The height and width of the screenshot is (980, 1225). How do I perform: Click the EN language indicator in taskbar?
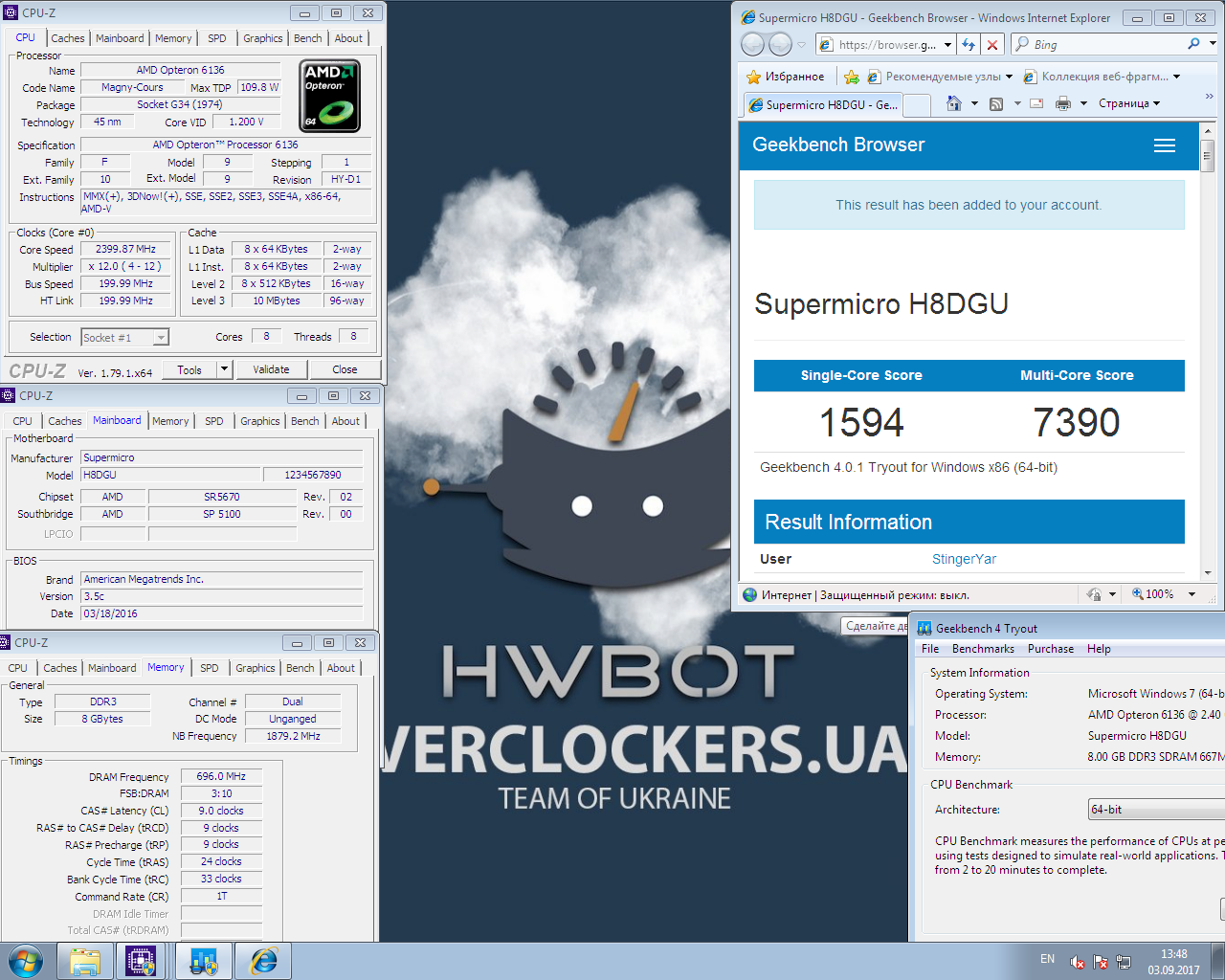[x=1047, y=959]
